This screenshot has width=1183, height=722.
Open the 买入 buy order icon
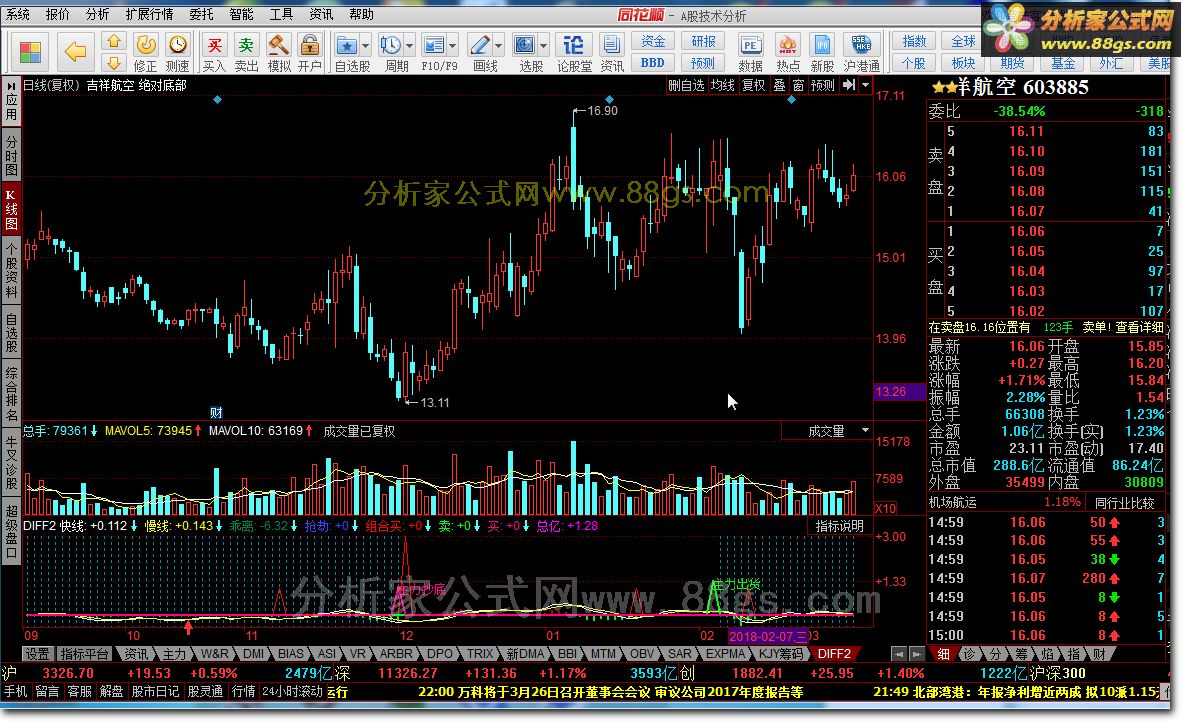pyautogui.click(x=214, y=53)
